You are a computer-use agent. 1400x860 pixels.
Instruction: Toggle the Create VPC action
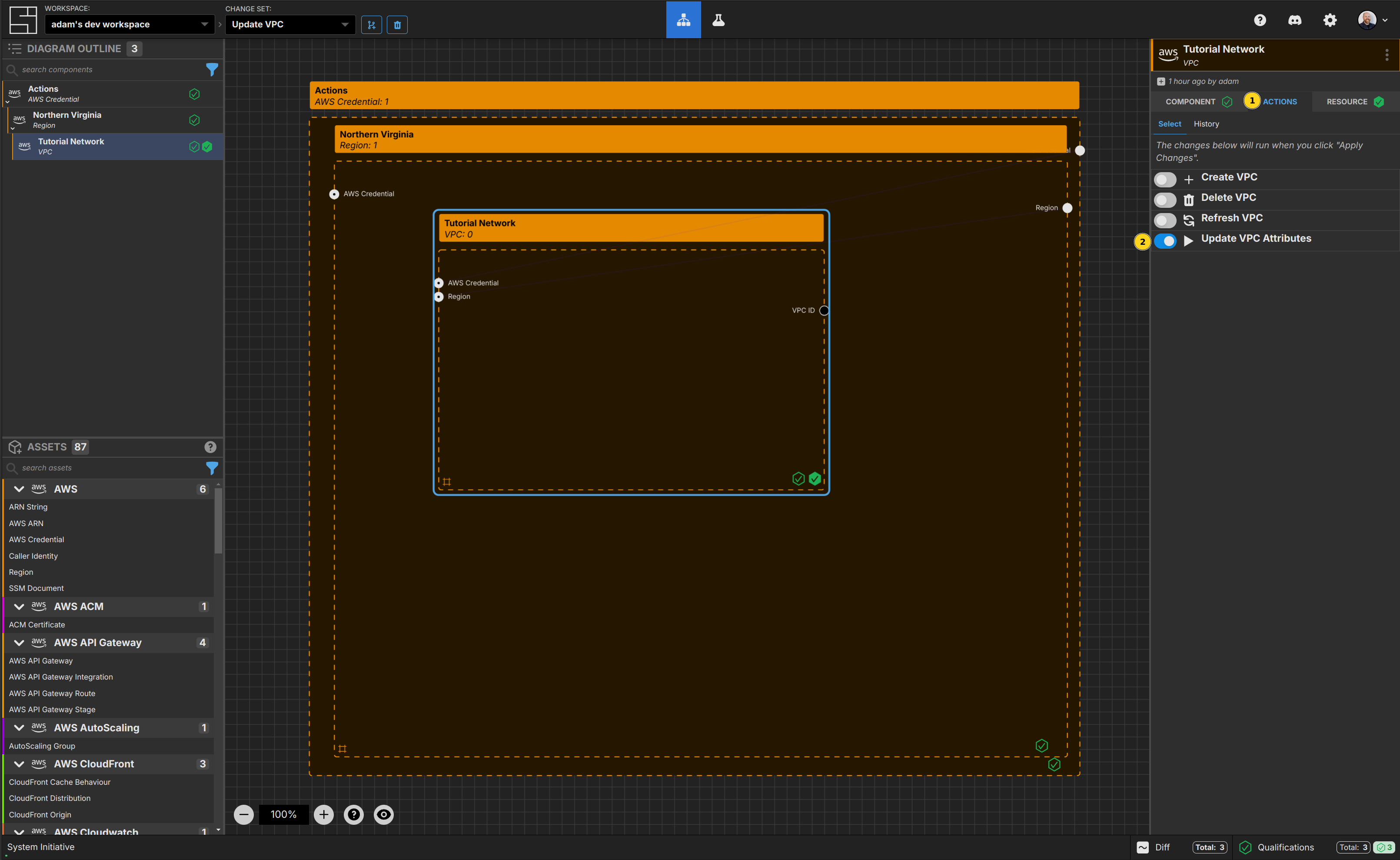pyautogui.click(x=1165, y=180)
